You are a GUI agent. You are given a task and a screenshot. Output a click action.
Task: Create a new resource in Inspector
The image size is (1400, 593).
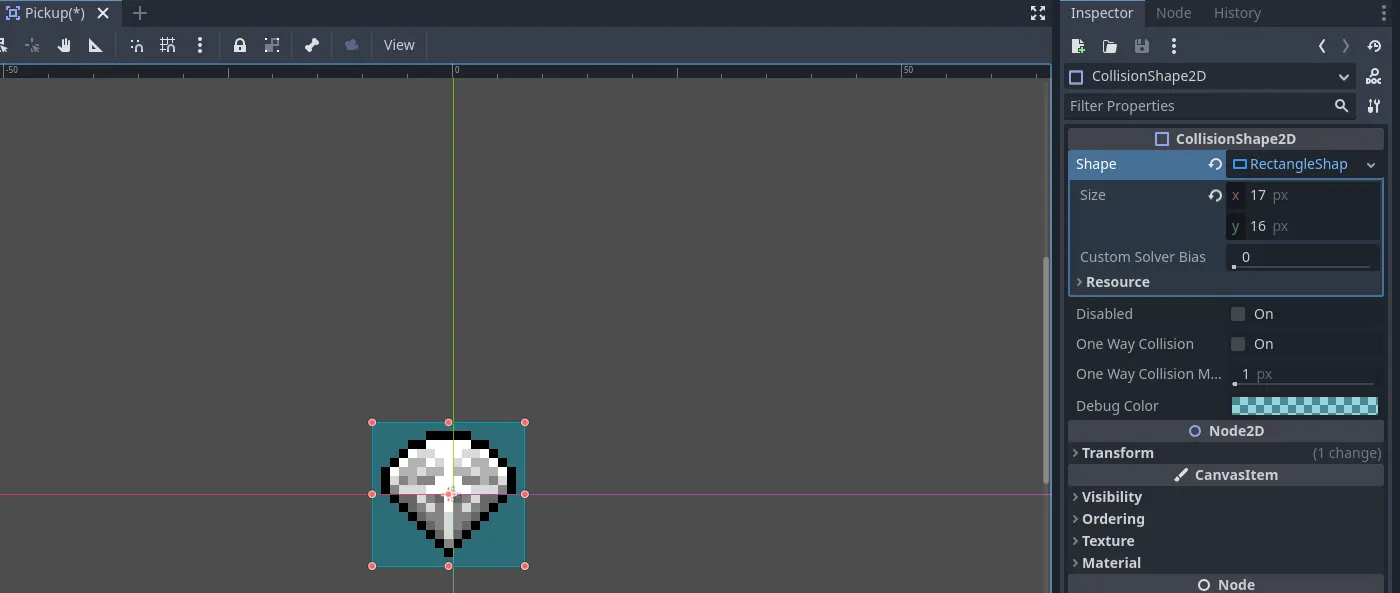tap(1078, 46)
